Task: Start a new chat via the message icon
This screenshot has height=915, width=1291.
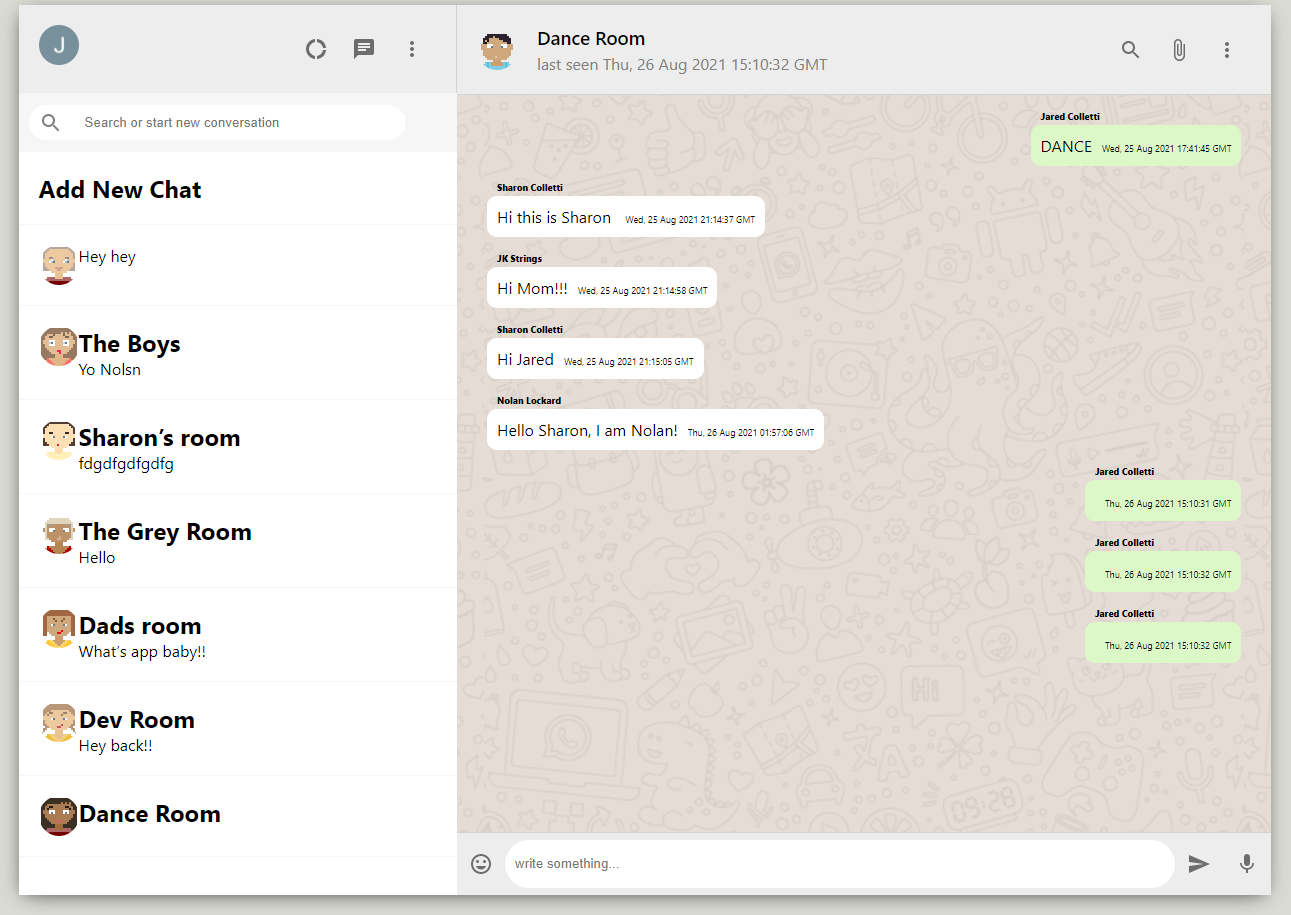Action: tap(364, 49)
